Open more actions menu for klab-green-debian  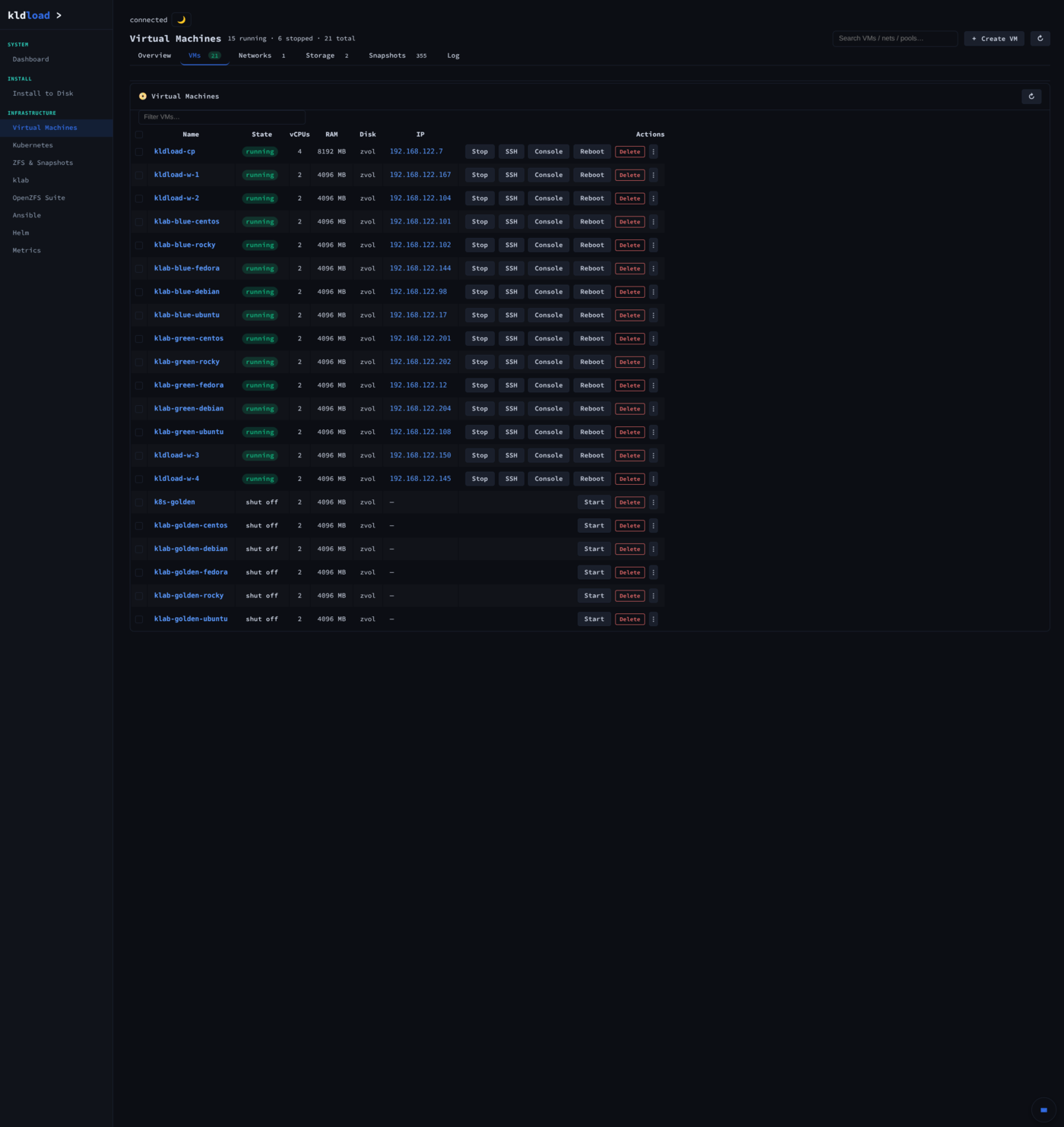tap(653, 409)
